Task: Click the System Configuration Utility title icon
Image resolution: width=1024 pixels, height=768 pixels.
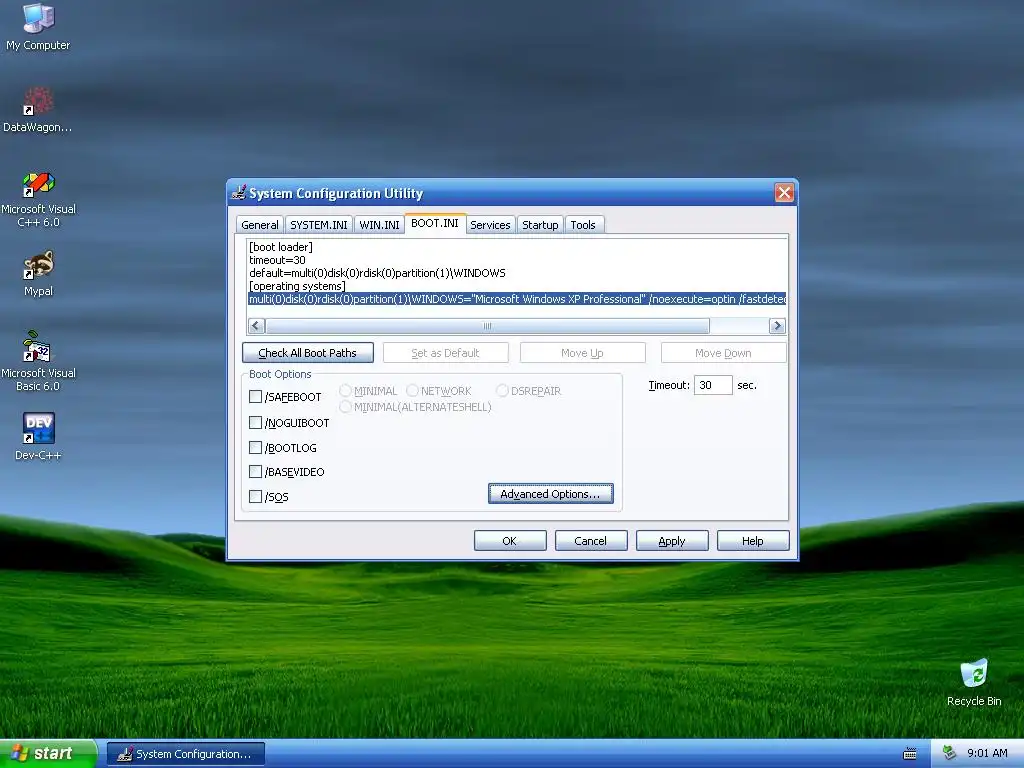Action: click(239, 193)
